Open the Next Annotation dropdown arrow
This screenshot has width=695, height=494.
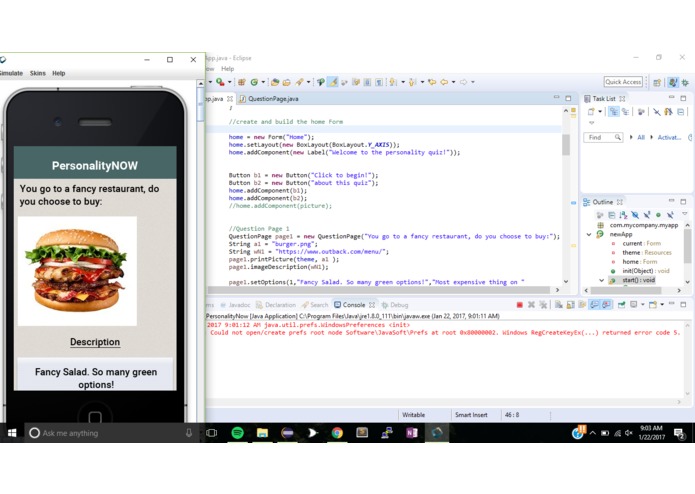click(x=403, y=82)
